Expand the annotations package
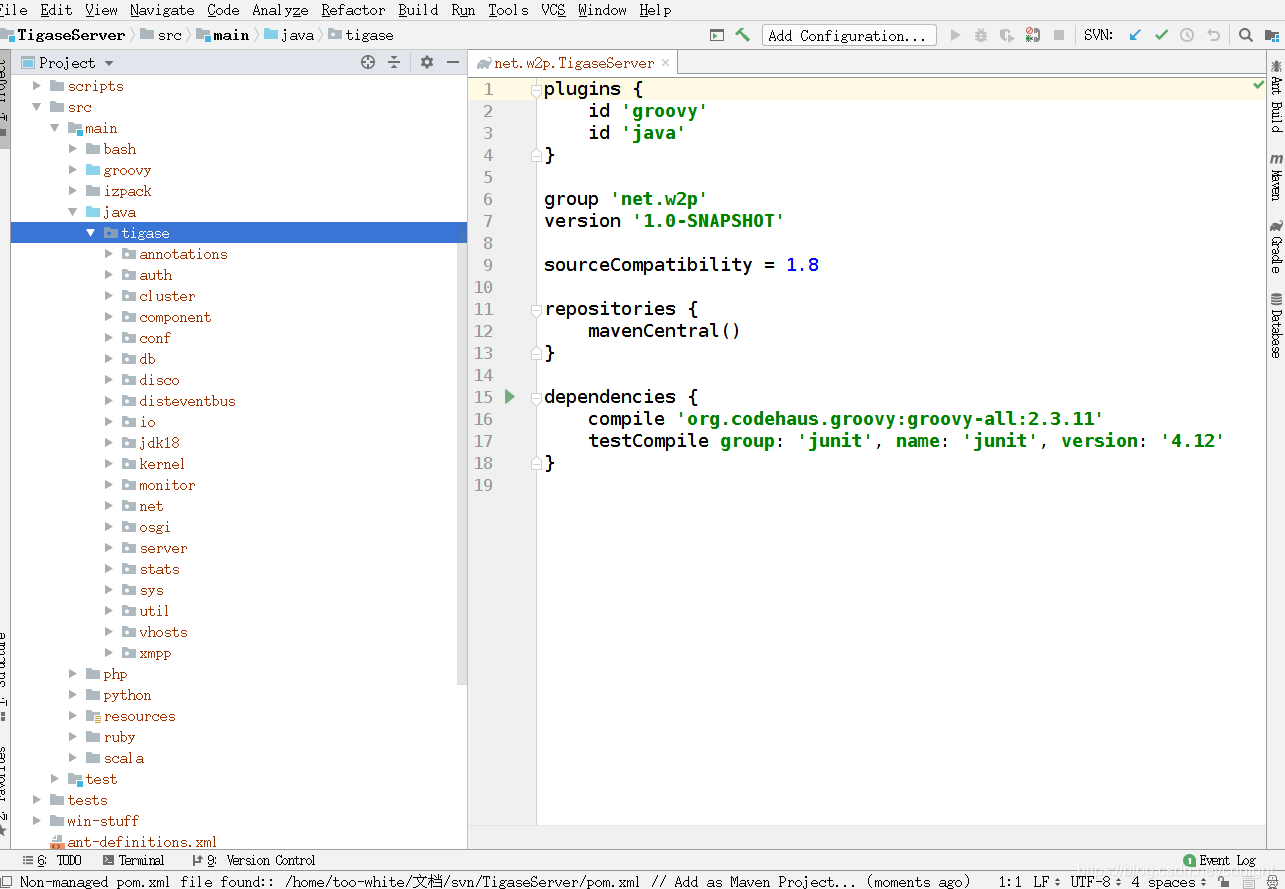Viewport: 1285px width, 889px height. pyautogui.click(x=109, y=254)
